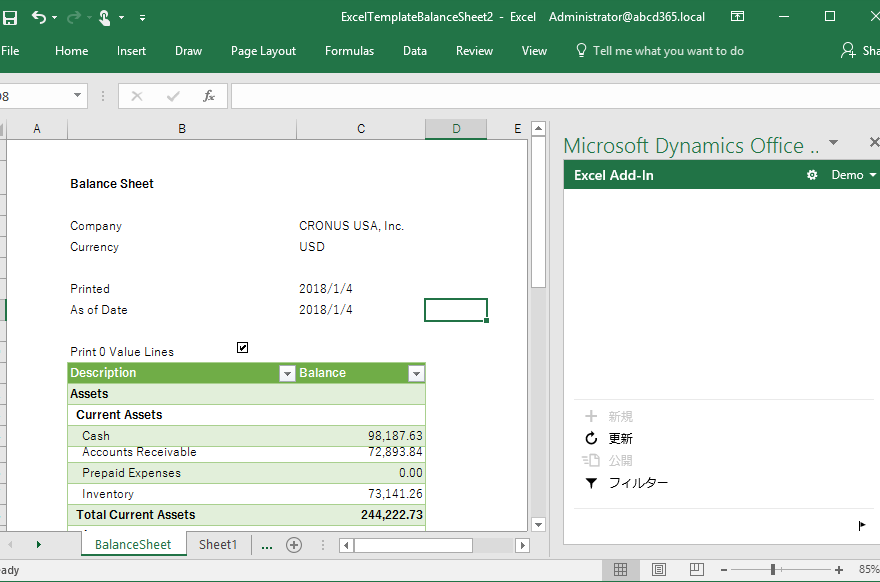Undo the last action
Viewport: 880px width, 582px height.
(x=39, y=17)
